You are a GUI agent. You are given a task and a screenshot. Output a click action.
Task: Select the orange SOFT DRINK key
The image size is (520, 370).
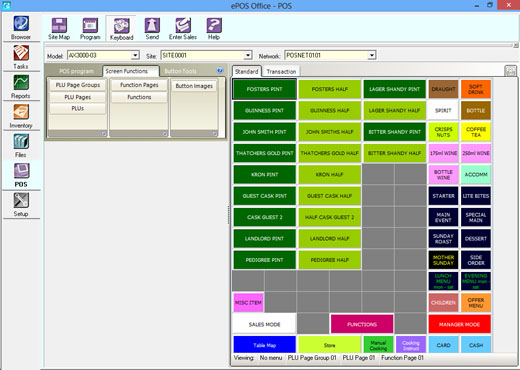(476, 89)
